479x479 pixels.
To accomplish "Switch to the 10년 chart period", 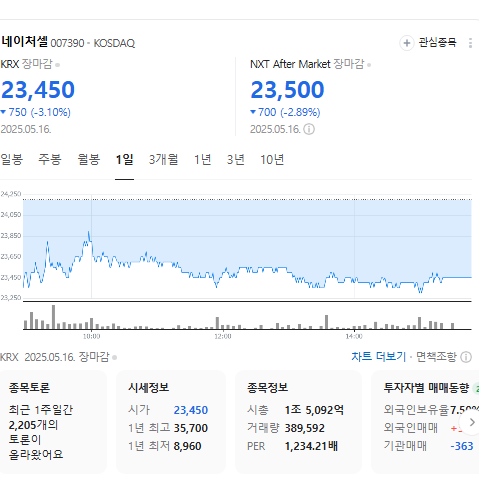I will 272,160.
